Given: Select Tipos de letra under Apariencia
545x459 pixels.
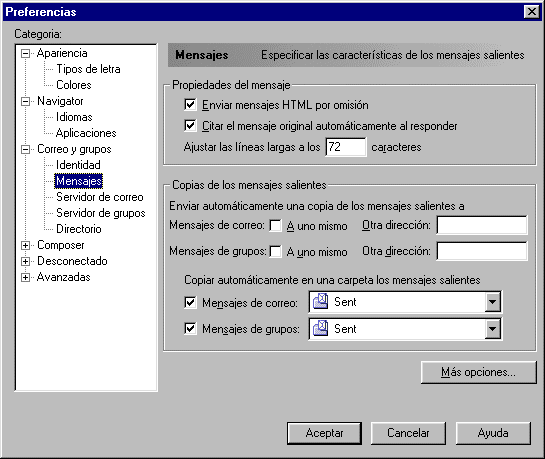Looking at the screenshot, I should (x=88, y=69).
